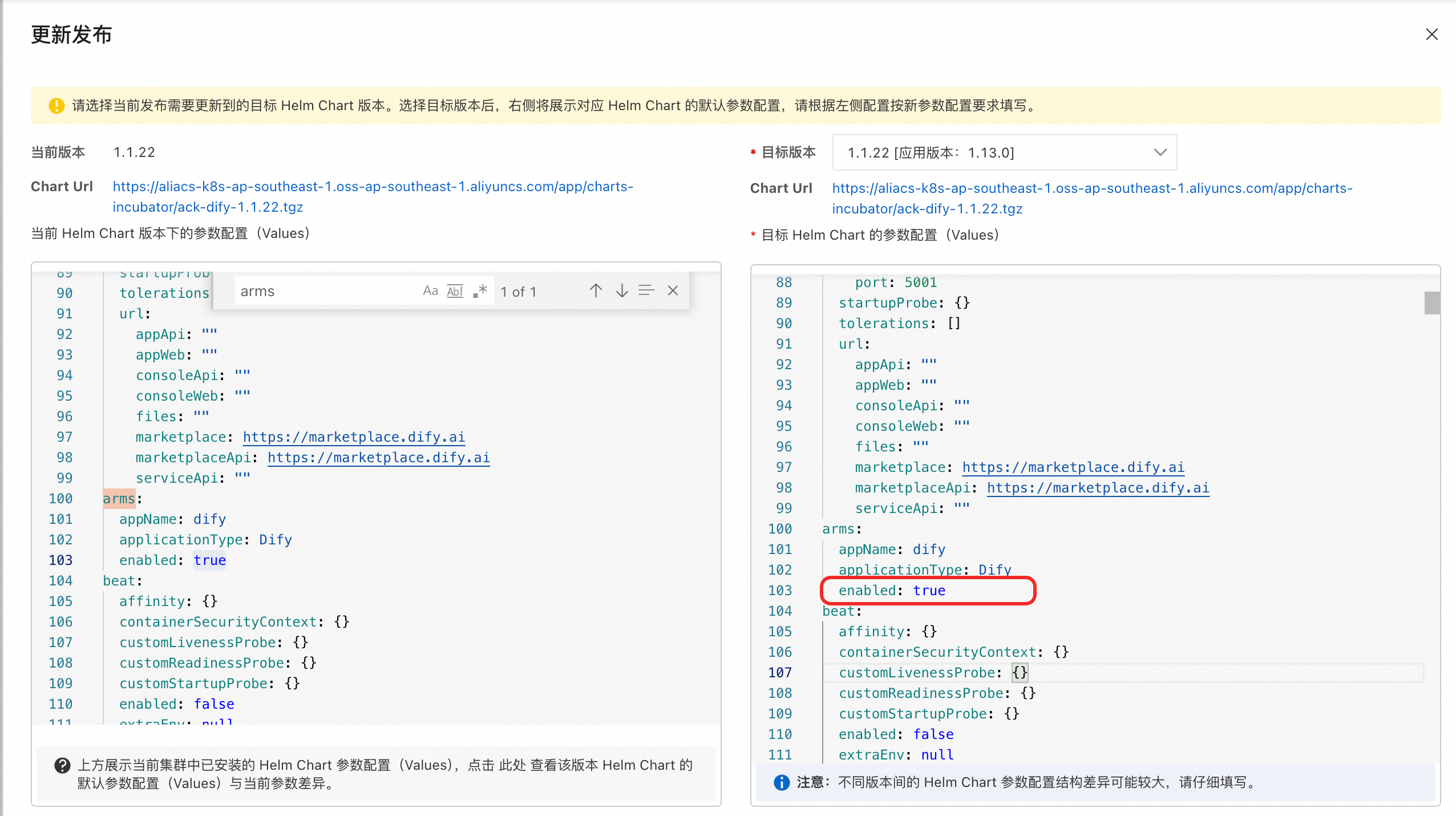Click current version value 1.1.22
The image size is (1456, 816).
click(x=134, y=152)
